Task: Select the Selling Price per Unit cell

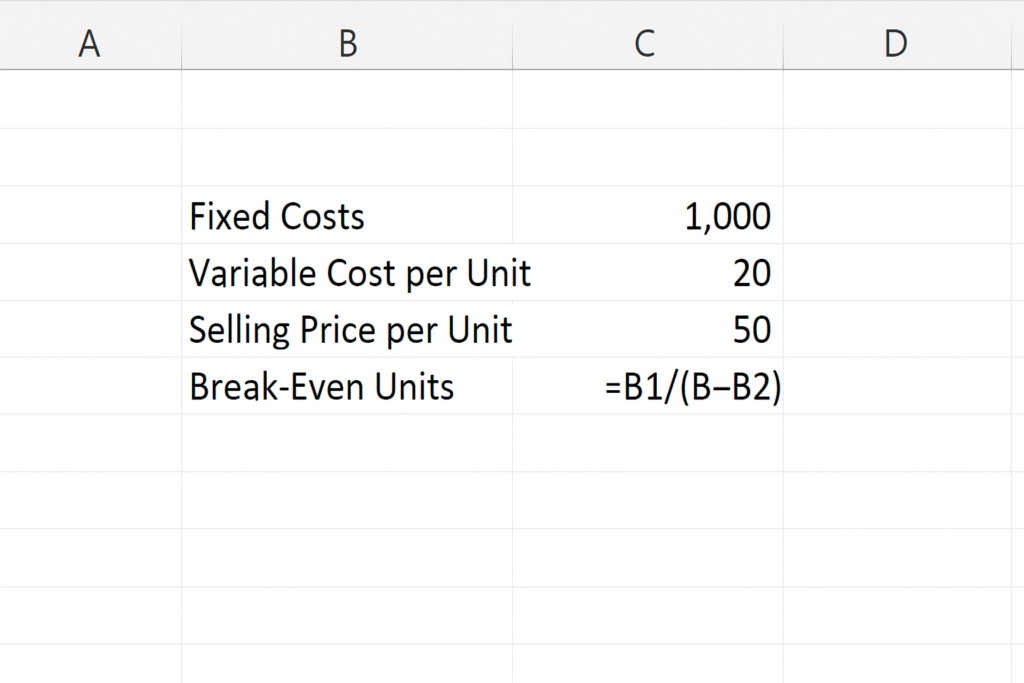Action: [x=346, y=330]
